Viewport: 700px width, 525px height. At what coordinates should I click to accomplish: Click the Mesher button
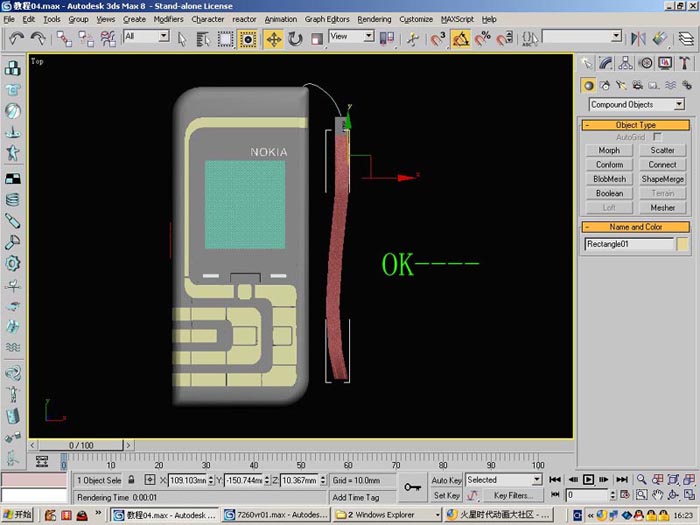point(662,208)
